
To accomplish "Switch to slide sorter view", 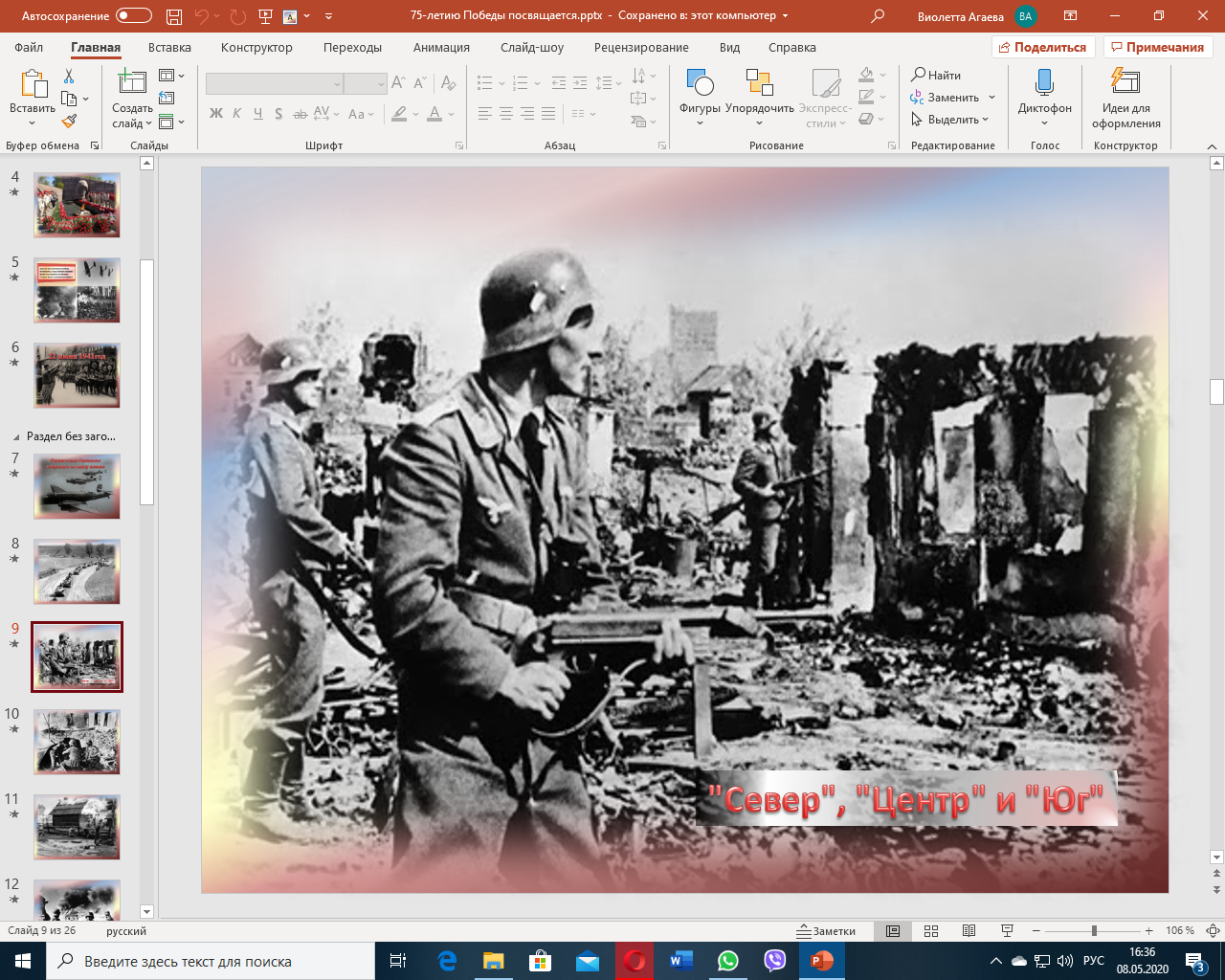I will [x=931, y=931].
